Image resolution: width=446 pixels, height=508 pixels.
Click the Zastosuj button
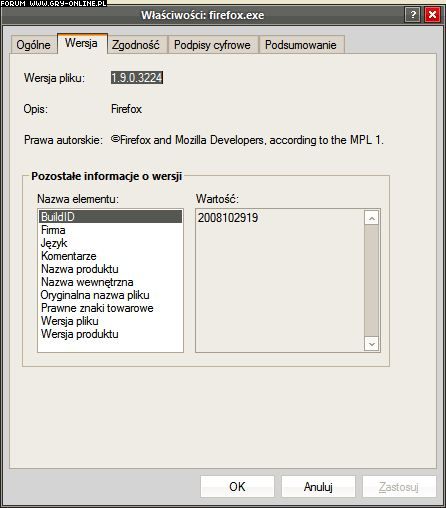(399, 487)
